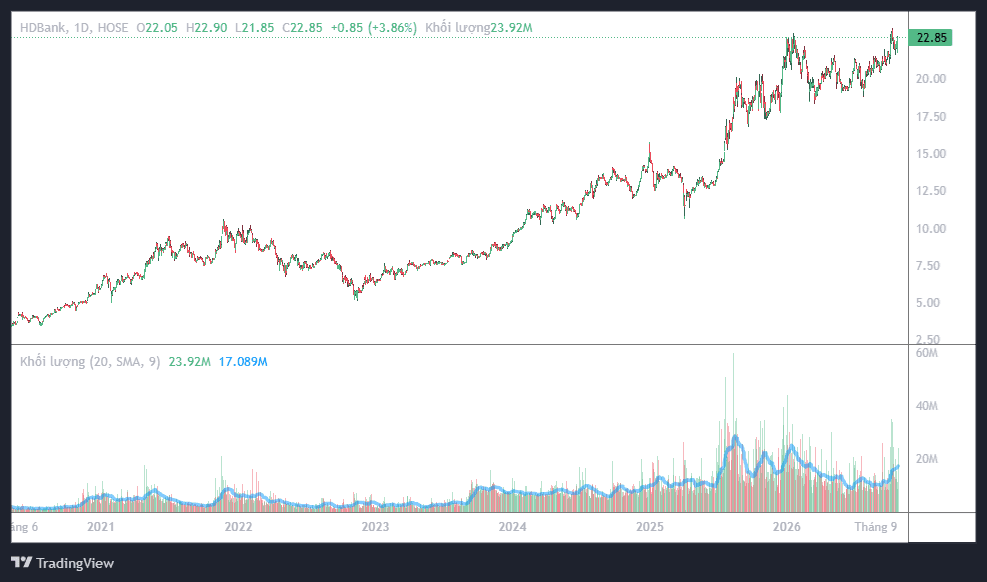Screen dimensions: 987x582
Task: Click the "Khối lượng (20, SMA, 9)" indicator legend
Action: click(x=90, y=362)
